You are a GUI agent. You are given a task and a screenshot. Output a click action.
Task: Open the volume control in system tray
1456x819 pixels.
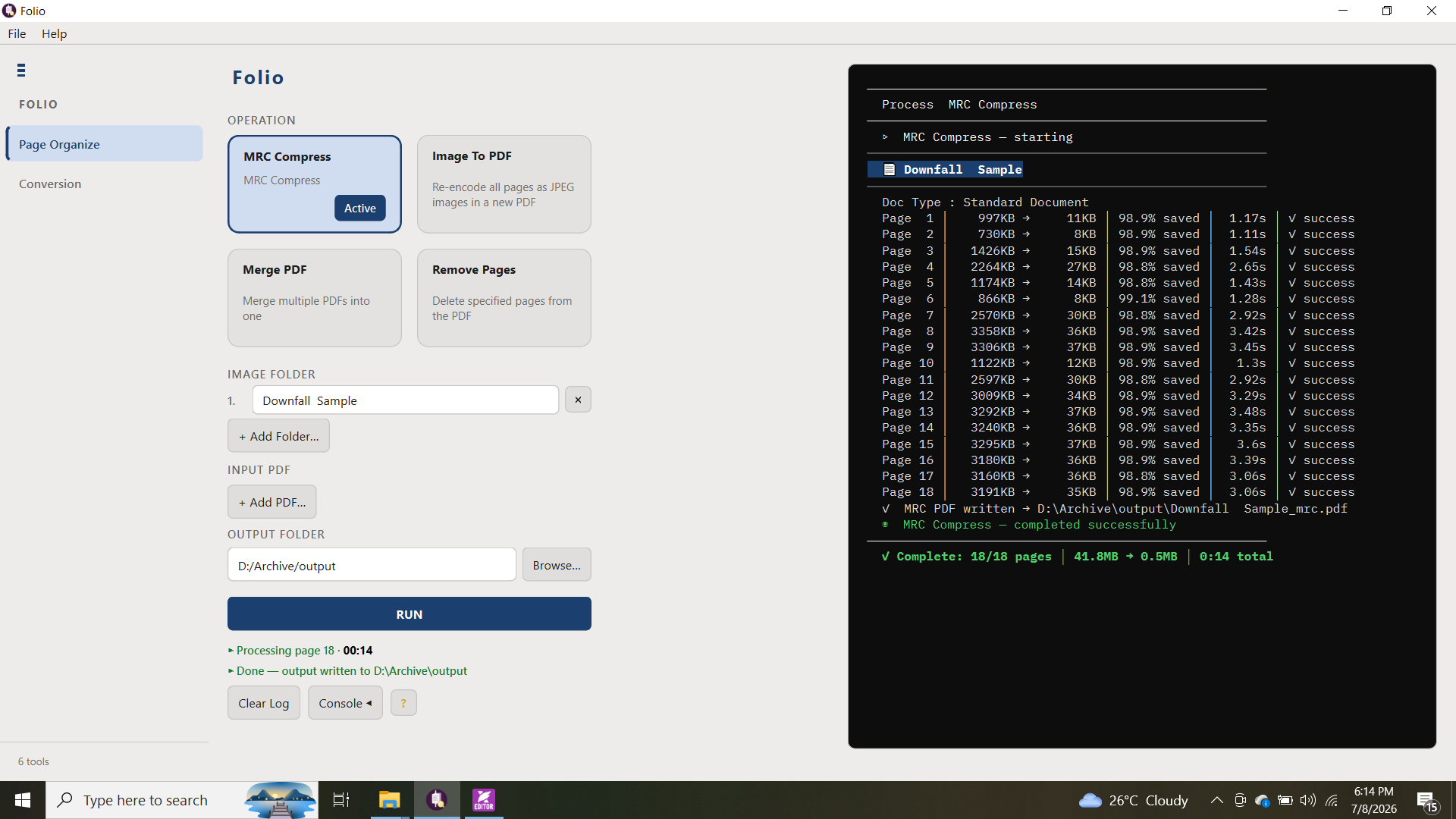coord(1308,800)
